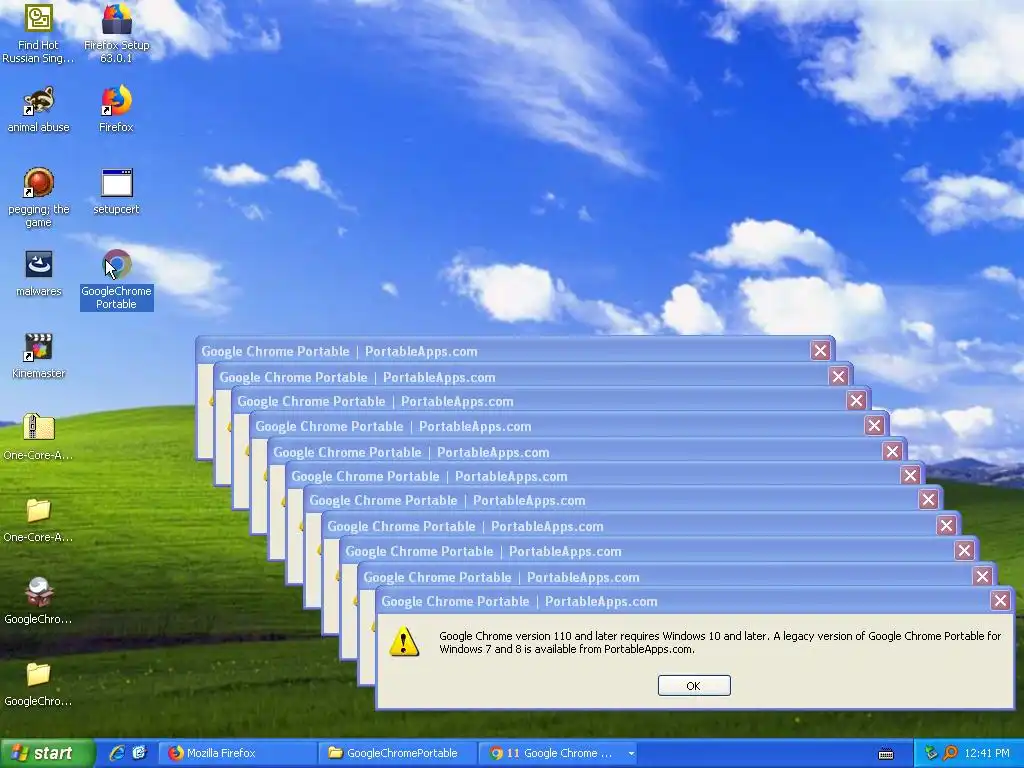The width and height of the screenshot is (1024, 768).
Task: Close the frontmost Google Chrome Portable dialog
Action: (x=1000, y=601)
